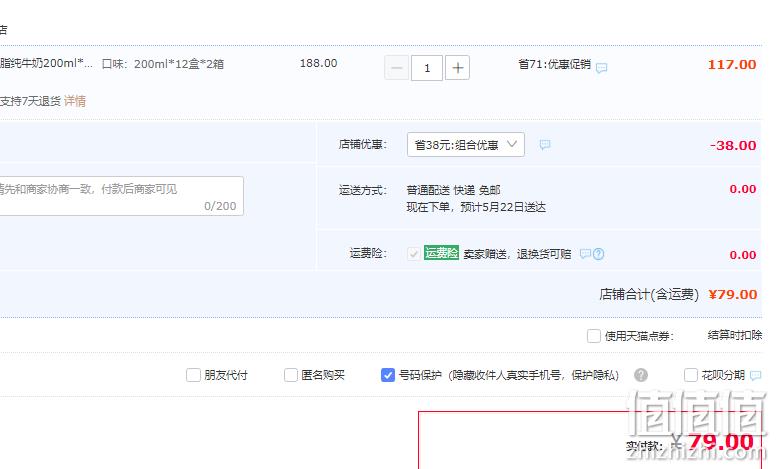Screen dimensions: 776x469
Task: Enable the 花呗分期 checkbox
Action: [691, 375]
